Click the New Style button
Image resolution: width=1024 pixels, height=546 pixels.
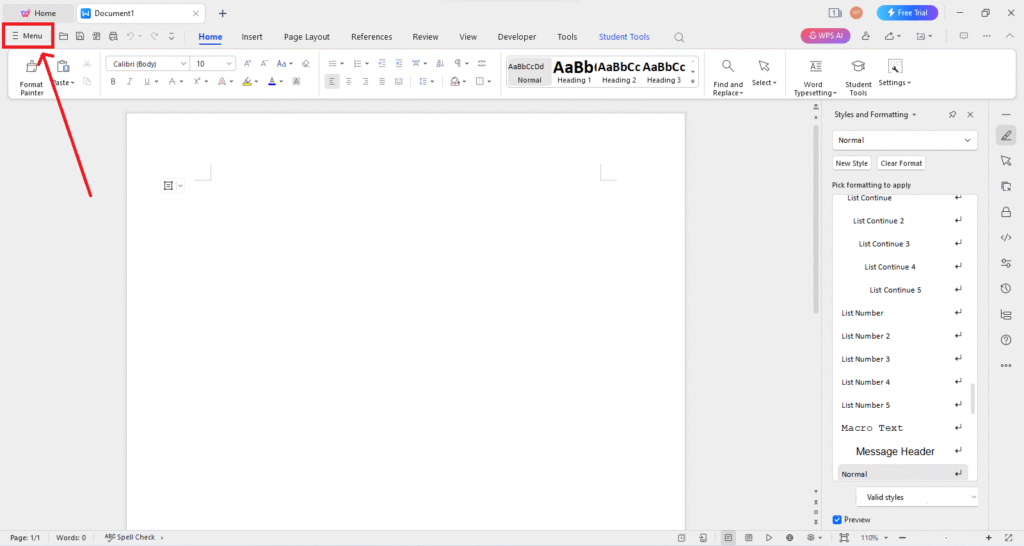click(852, 163)
